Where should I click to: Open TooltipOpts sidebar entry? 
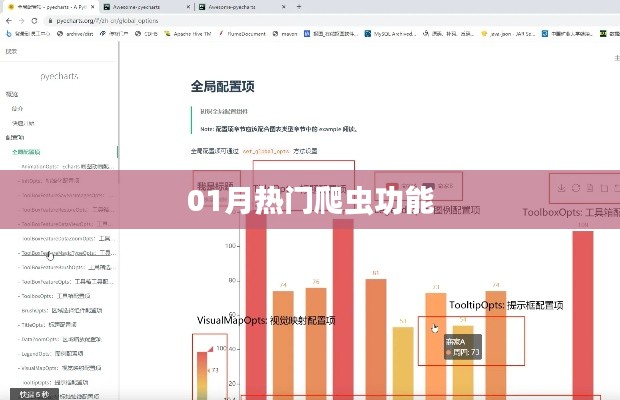[54, 383]
